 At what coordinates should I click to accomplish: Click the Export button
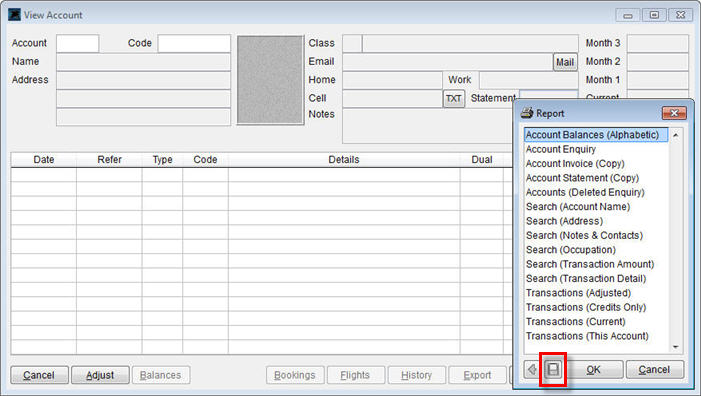(477, 375)
